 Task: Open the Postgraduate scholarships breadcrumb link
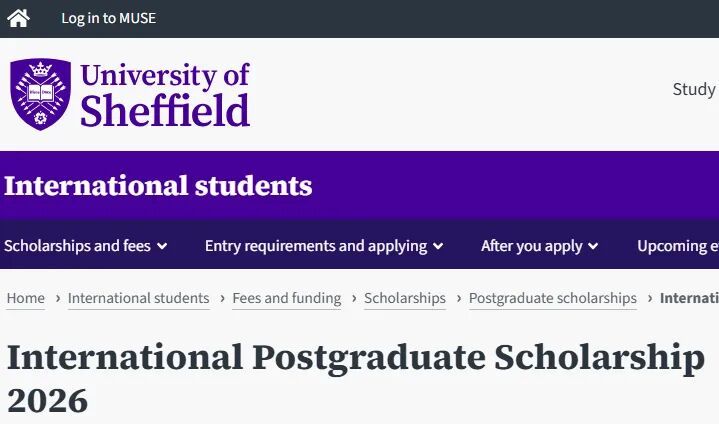coord(552,298)
